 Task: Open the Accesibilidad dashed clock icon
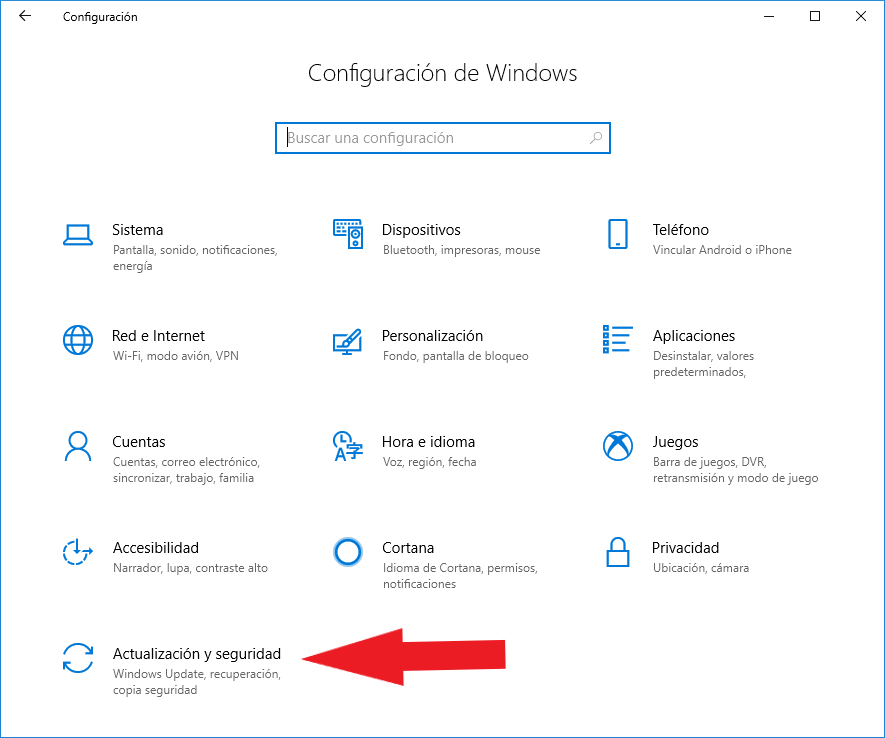pyautogui.click(x=78, y=552)
